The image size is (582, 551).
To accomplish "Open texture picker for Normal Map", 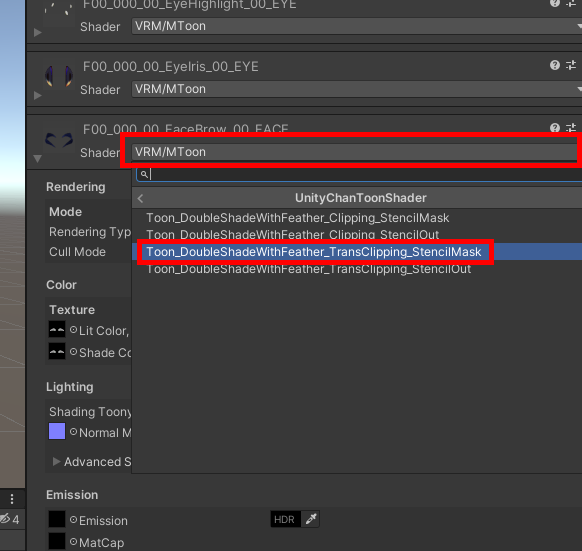I will point(73,432).
